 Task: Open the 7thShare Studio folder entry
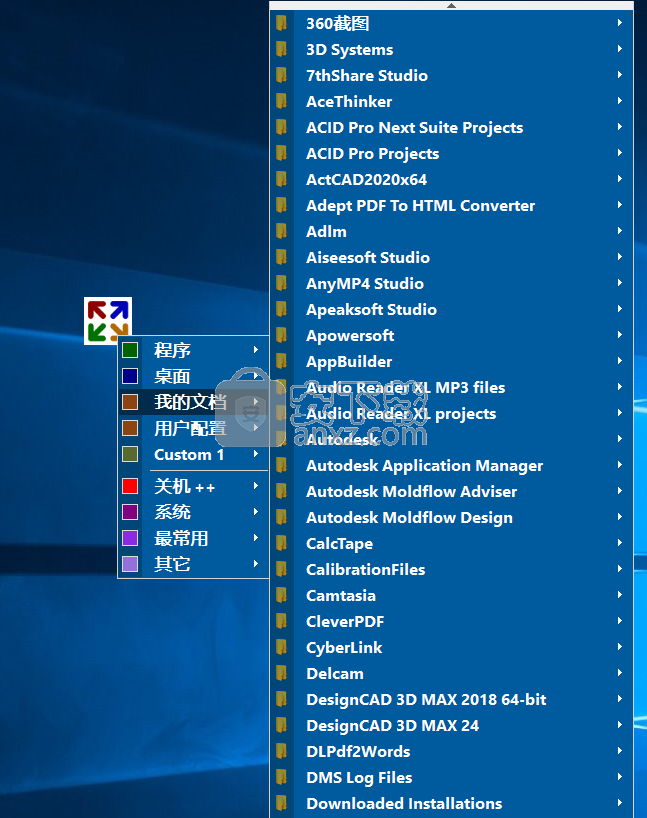pos(451,75)
